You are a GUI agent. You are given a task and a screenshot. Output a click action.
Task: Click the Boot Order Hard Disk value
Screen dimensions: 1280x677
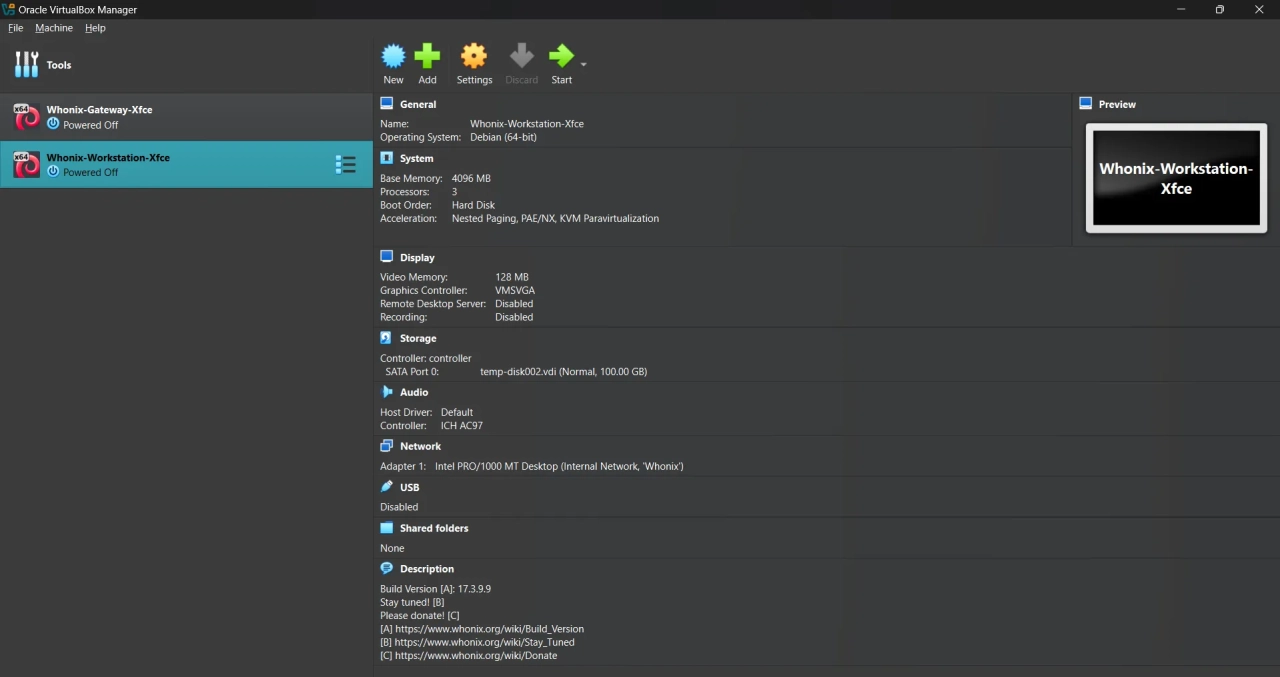(473, 205)
